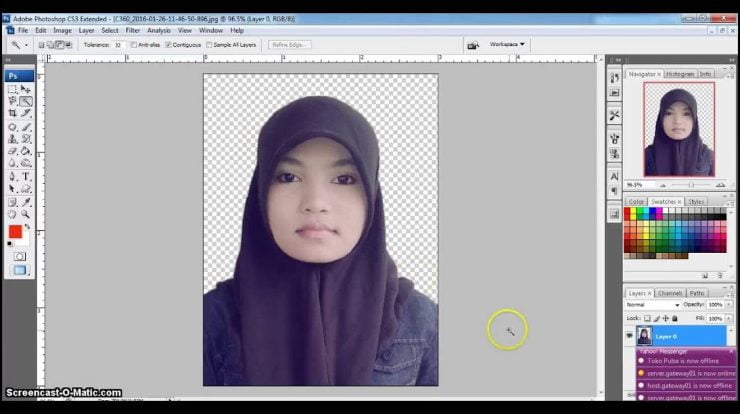Select the Lasso tool
The width and height of the screenshot is (740, 414).
[x=12, y=101]
